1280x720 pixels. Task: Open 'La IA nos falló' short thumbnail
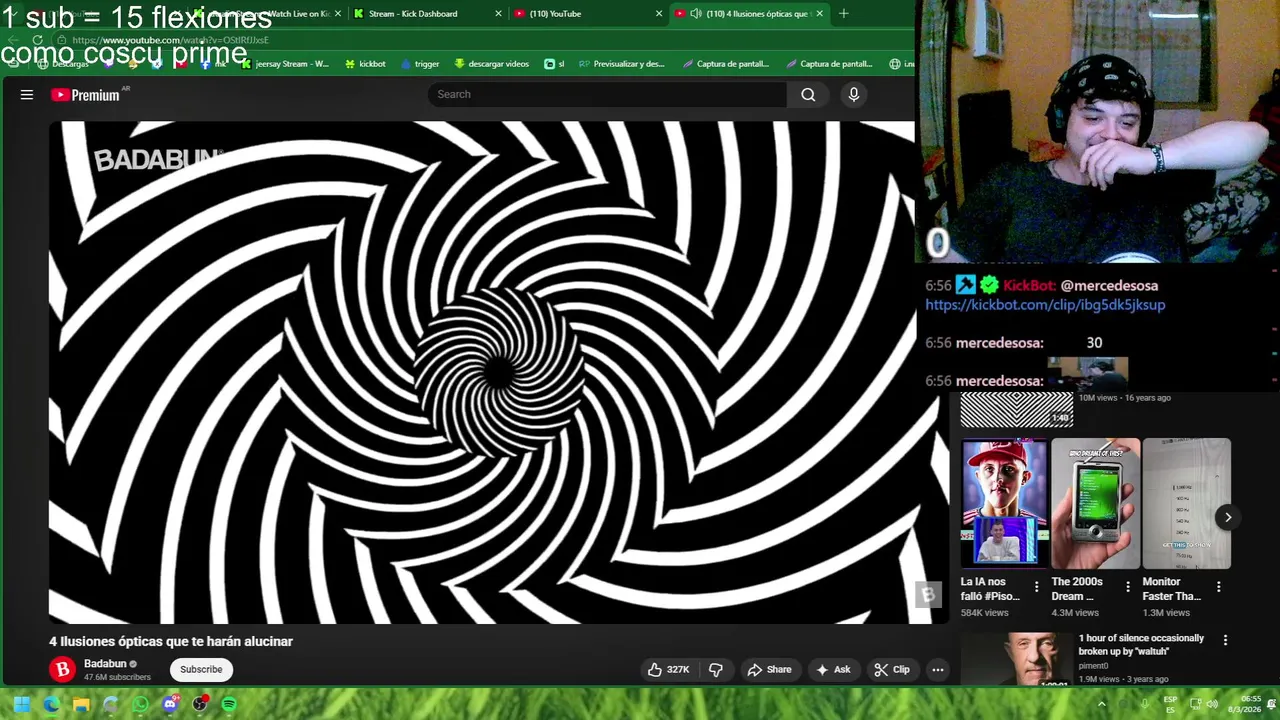pyautogui.click(x=1004, y=503)
